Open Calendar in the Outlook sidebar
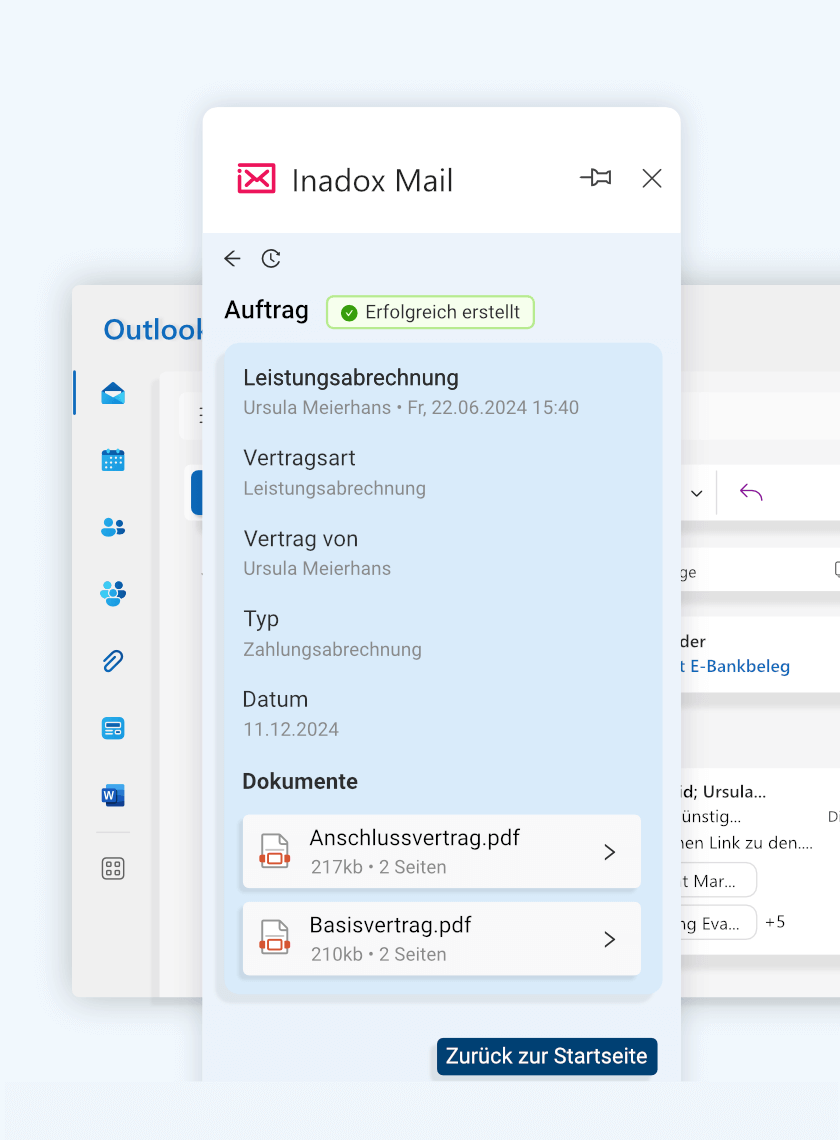 coord(113,459)
